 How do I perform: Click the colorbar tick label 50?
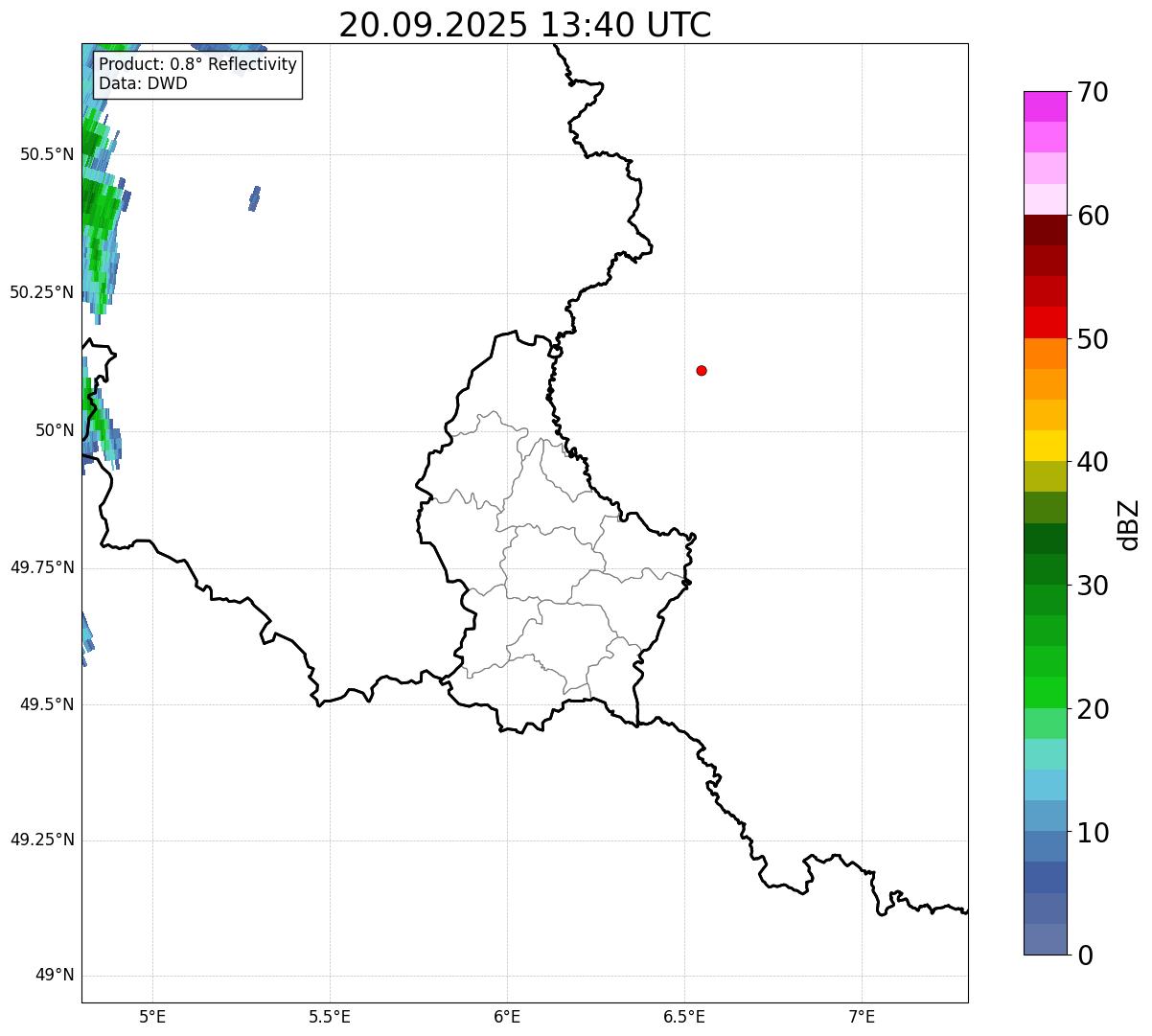pyautogui.click(x=1094, y=339)
